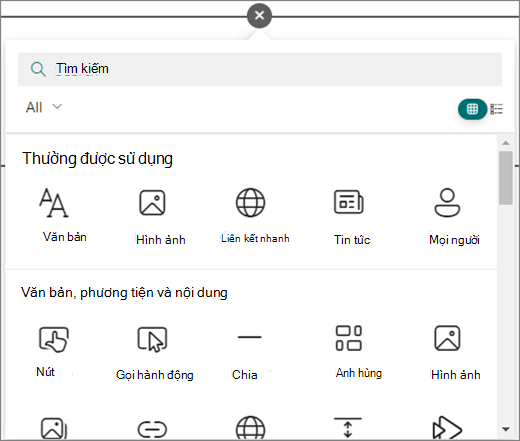The width and height of the screenshot is (520, 441).
Task: Select the globe icon in the bottom row
Action: [x=250, y=428]
